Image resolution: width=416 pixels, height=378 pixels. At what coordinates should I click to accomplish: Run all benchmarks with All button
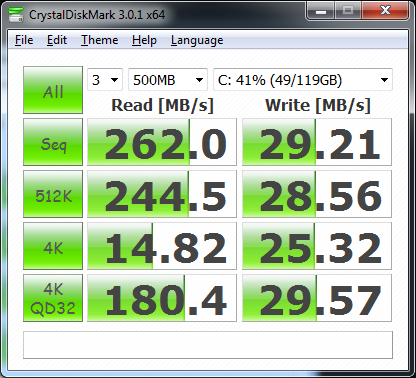coord(53,90)
